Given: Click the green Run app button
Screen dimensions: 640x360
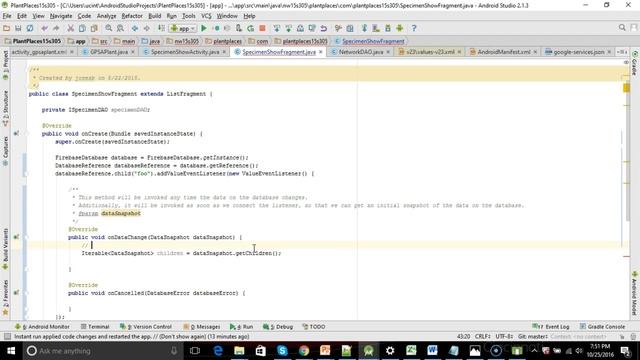Looking at the screenshot, I should [204, 28].
